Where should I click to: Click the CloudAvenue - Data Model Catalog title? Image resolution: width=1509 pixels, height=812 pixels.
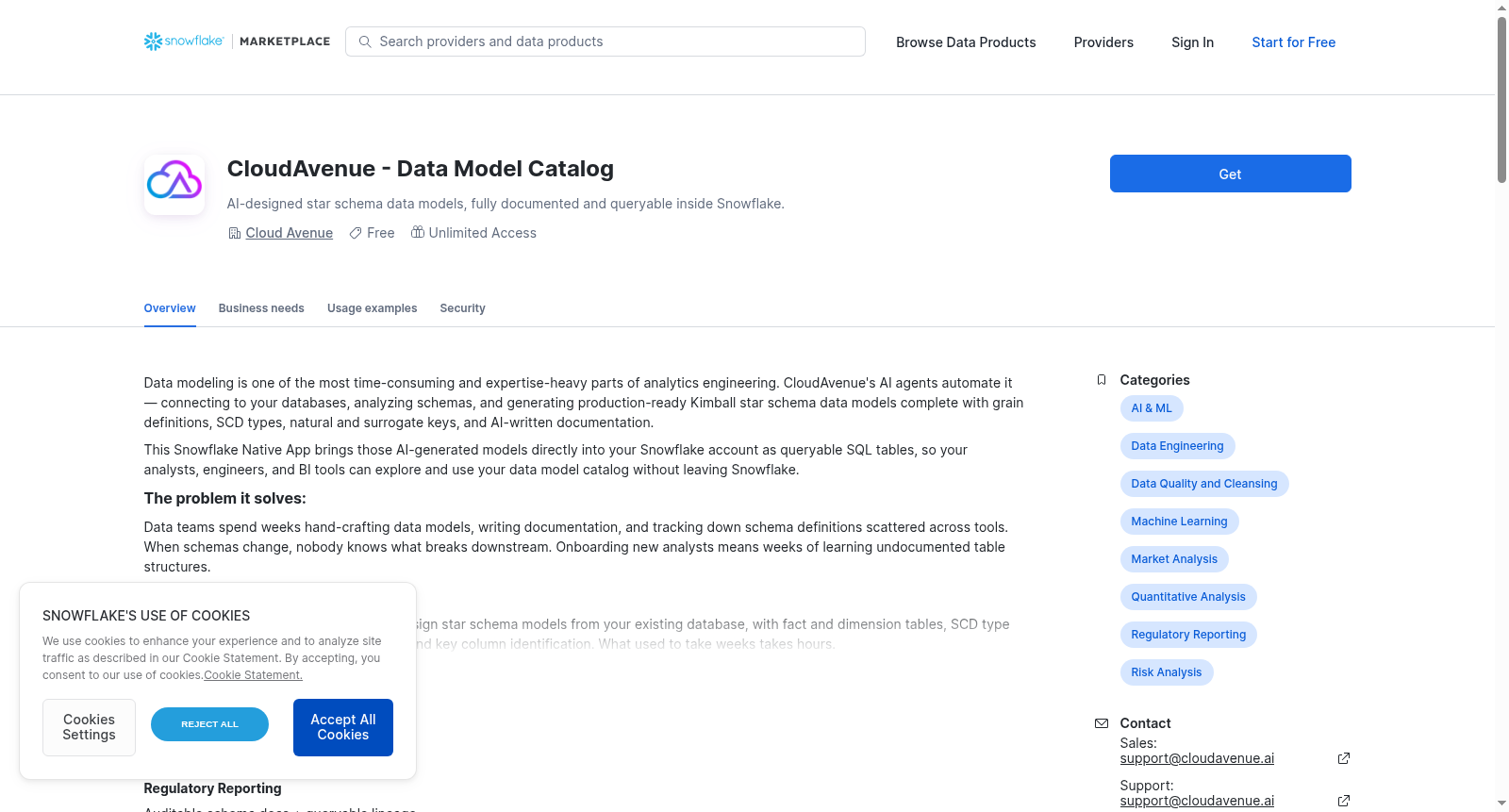[421, 169]
